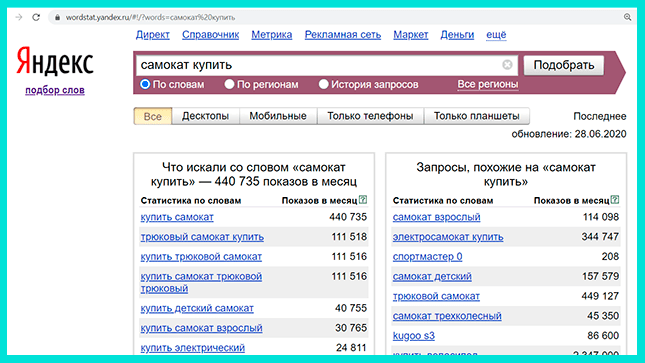Viewport: 645px width, 363px height.
Task: Switch to 'Только телефоны' tab
Action: (x=370, y=116)
